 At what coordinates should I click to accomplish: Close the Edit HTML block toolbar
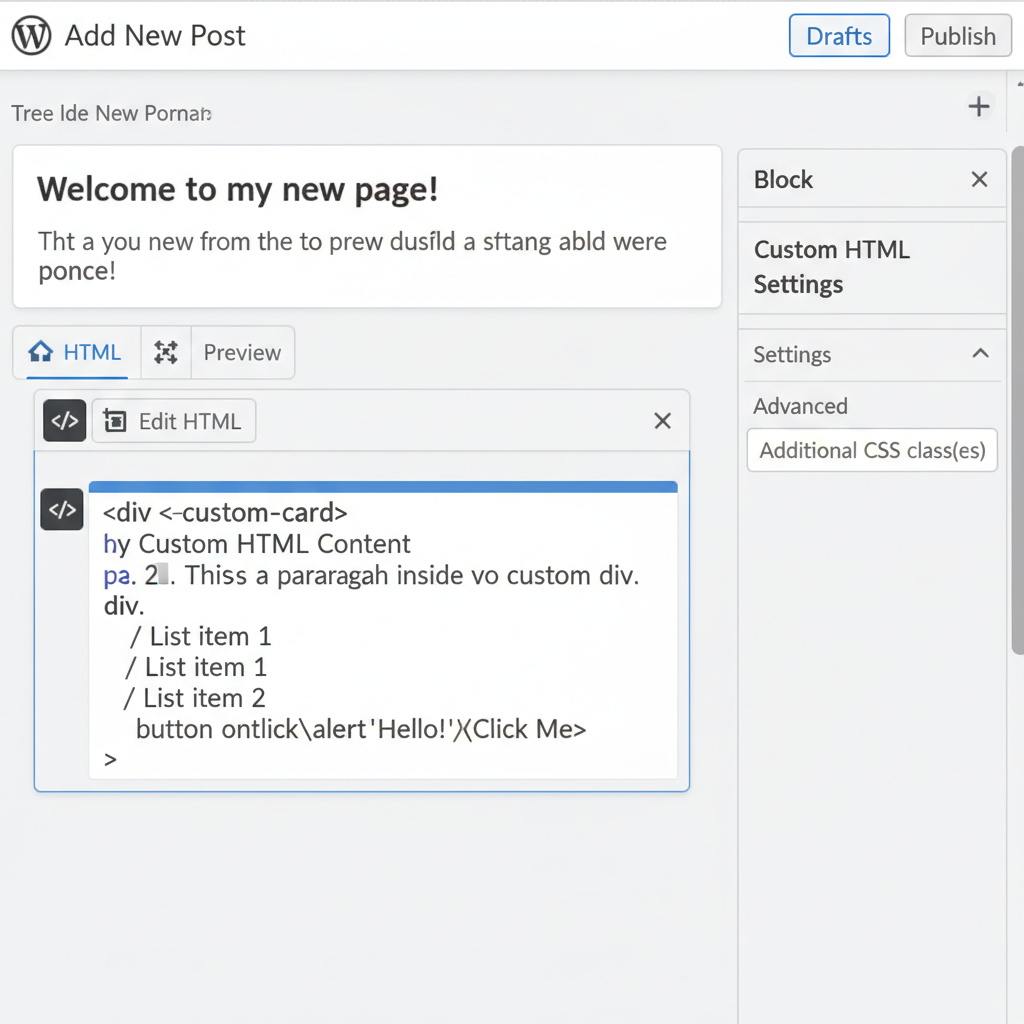(662, 421)
